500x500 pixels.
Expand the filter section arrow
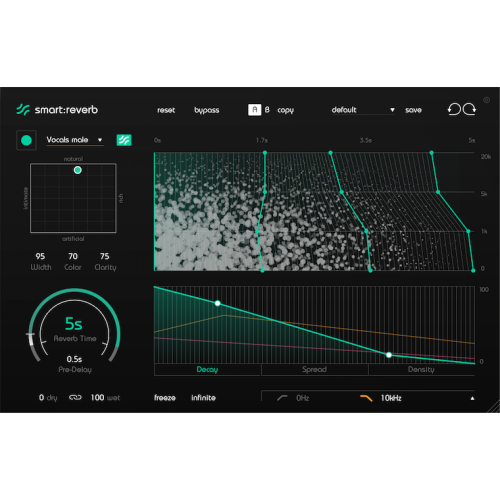pos(472,398)
